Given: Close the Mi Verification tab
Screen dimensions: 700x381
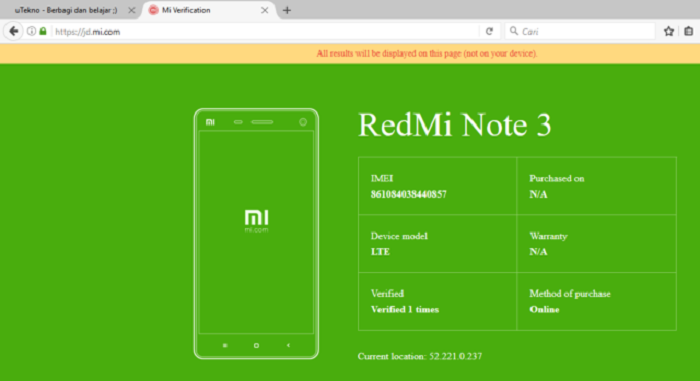Looking at the screenshot, I should click(265, 10).
